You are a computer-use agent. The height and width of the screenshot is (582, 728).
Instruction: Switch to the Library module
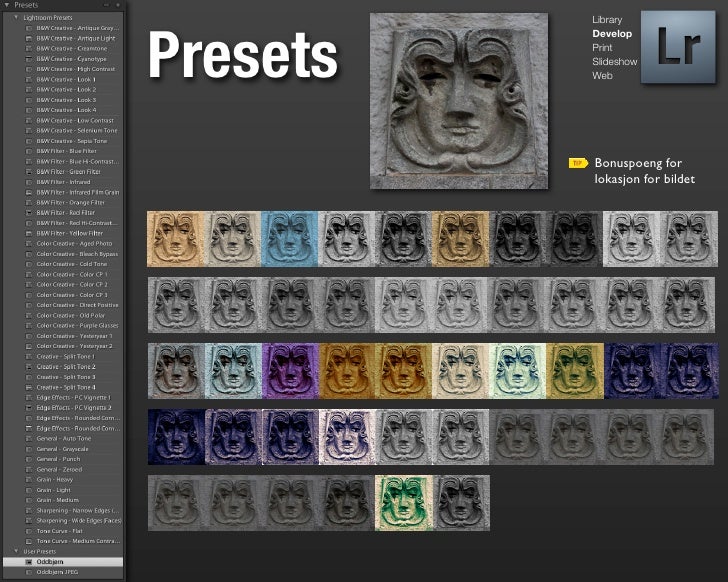coord(607,20)
